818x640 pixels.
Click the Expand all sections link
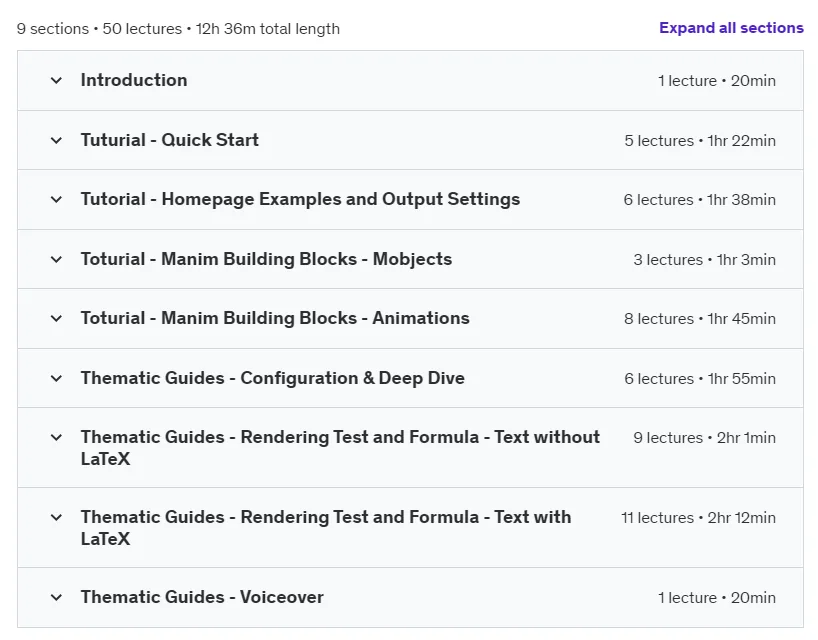coord(731,28)
